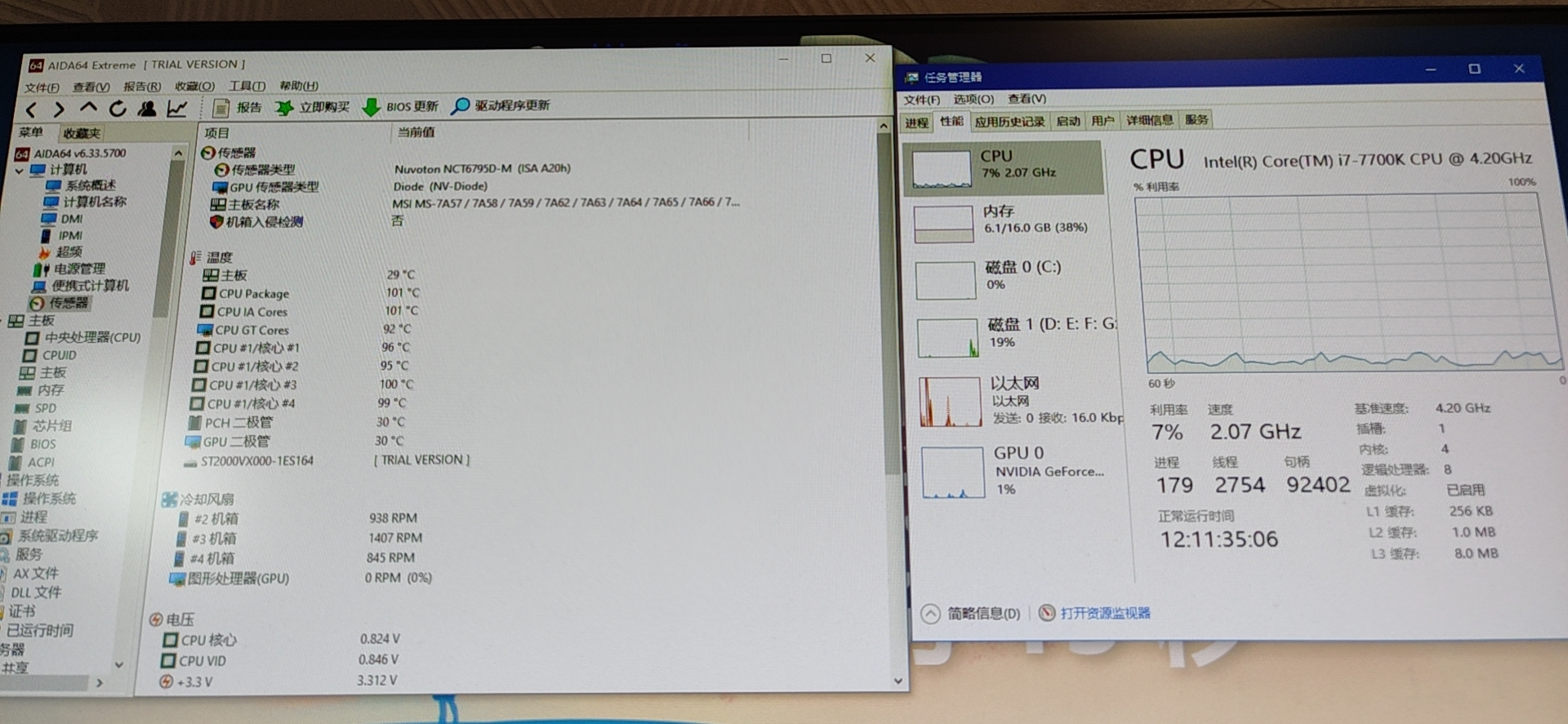
Task: Click the 报告 report toolbar button
Action: (238, 107)
